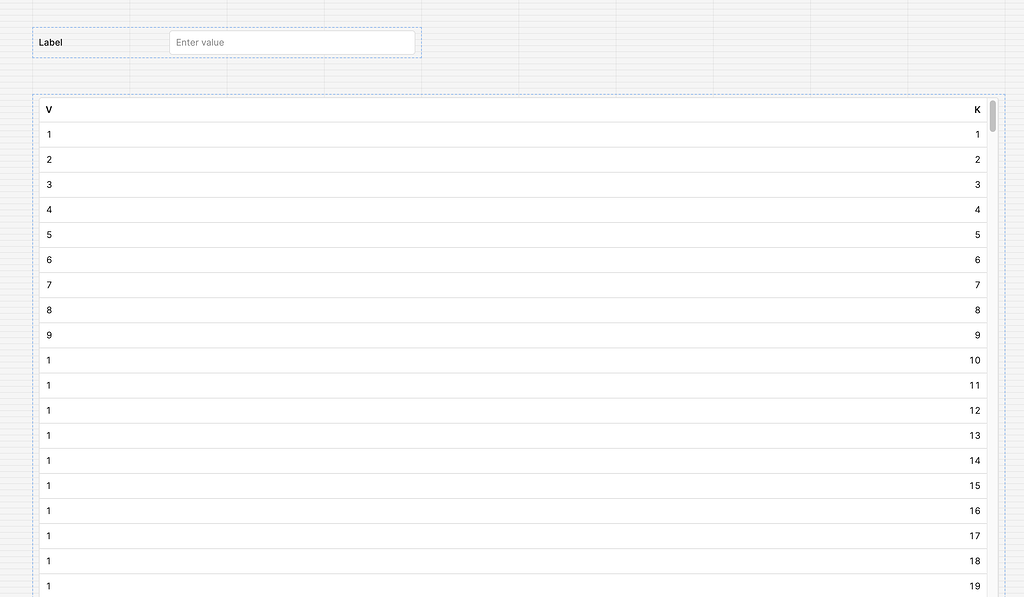1024x597 pixels.
Task: Click V cell in the row where K is 10
Action: coord(49,360)
